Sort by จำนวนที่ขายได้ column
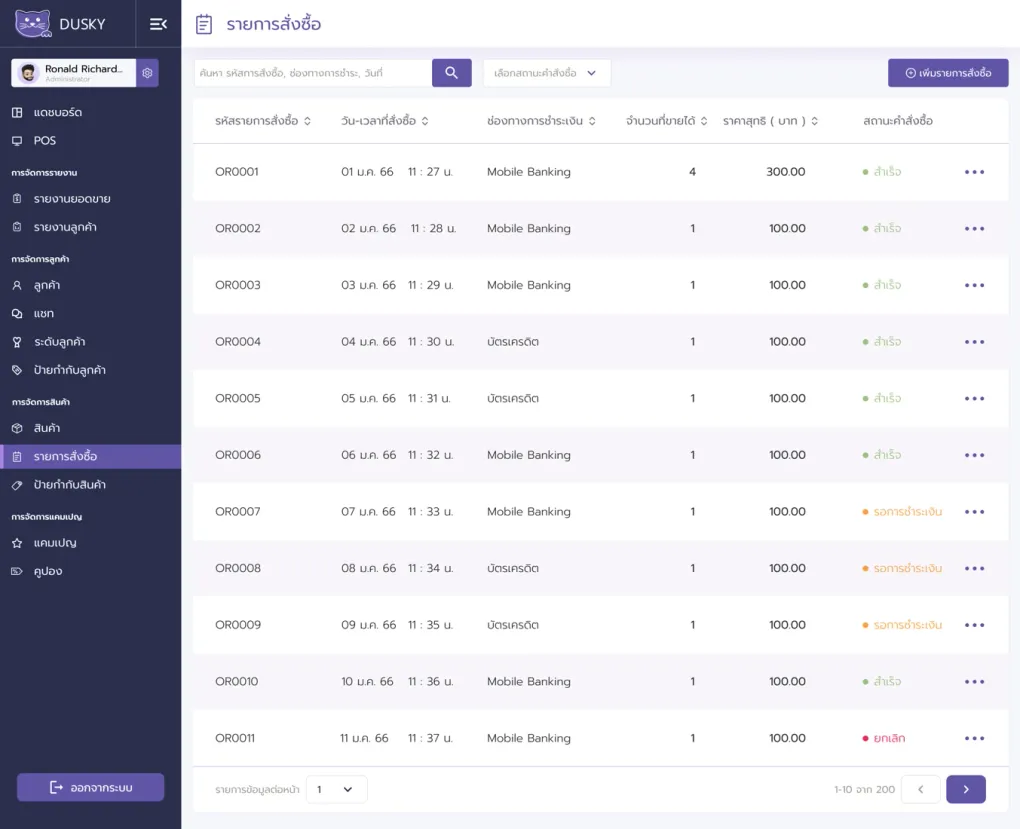The height and width of the screenshot is (829, 1020). point(704,121)
